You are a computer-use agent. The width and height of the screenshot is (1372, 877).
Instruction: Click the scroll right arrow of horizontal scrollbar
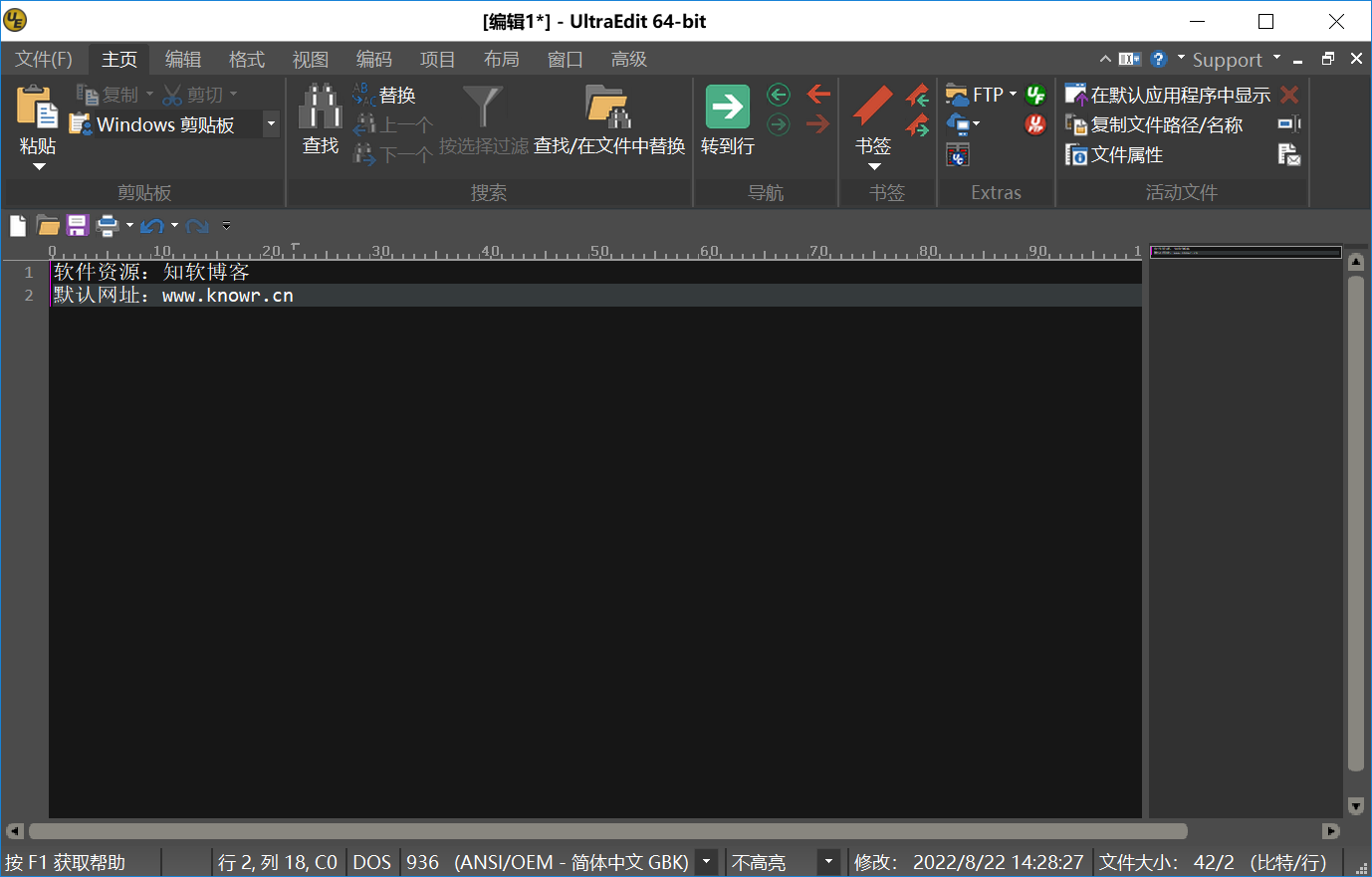pos(1331,831)
